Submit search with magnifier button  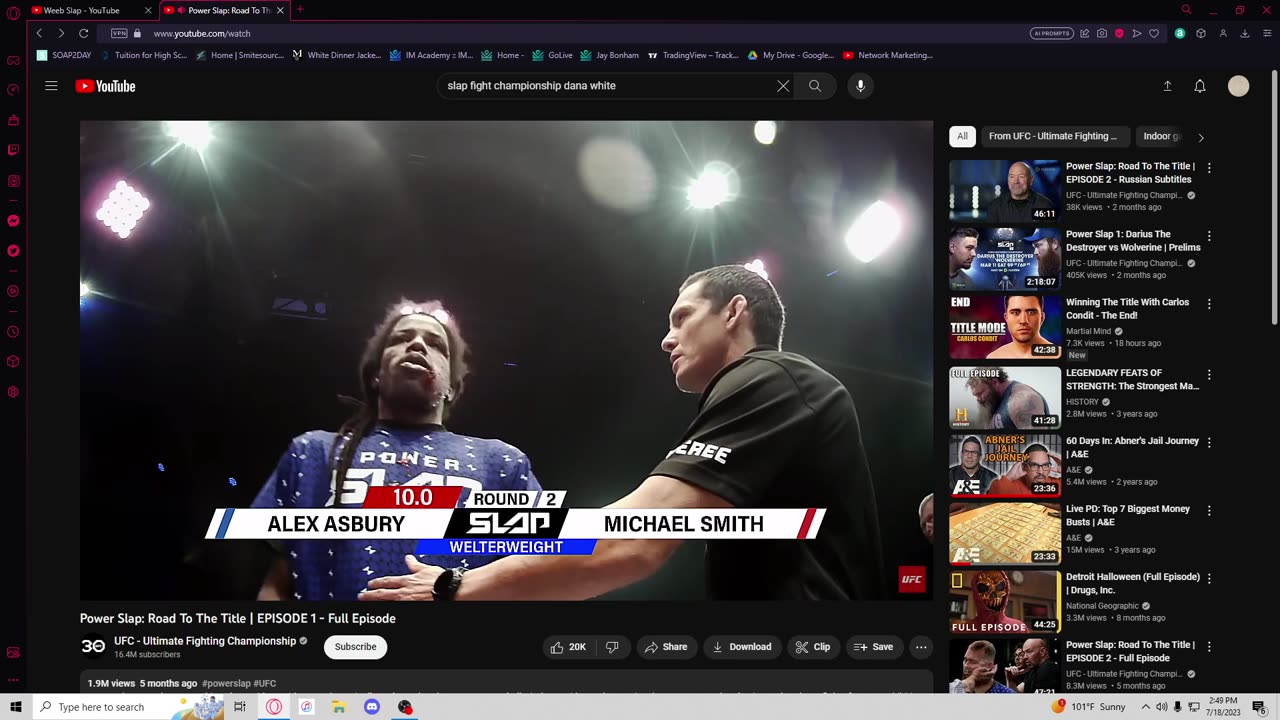pos(815,86)
